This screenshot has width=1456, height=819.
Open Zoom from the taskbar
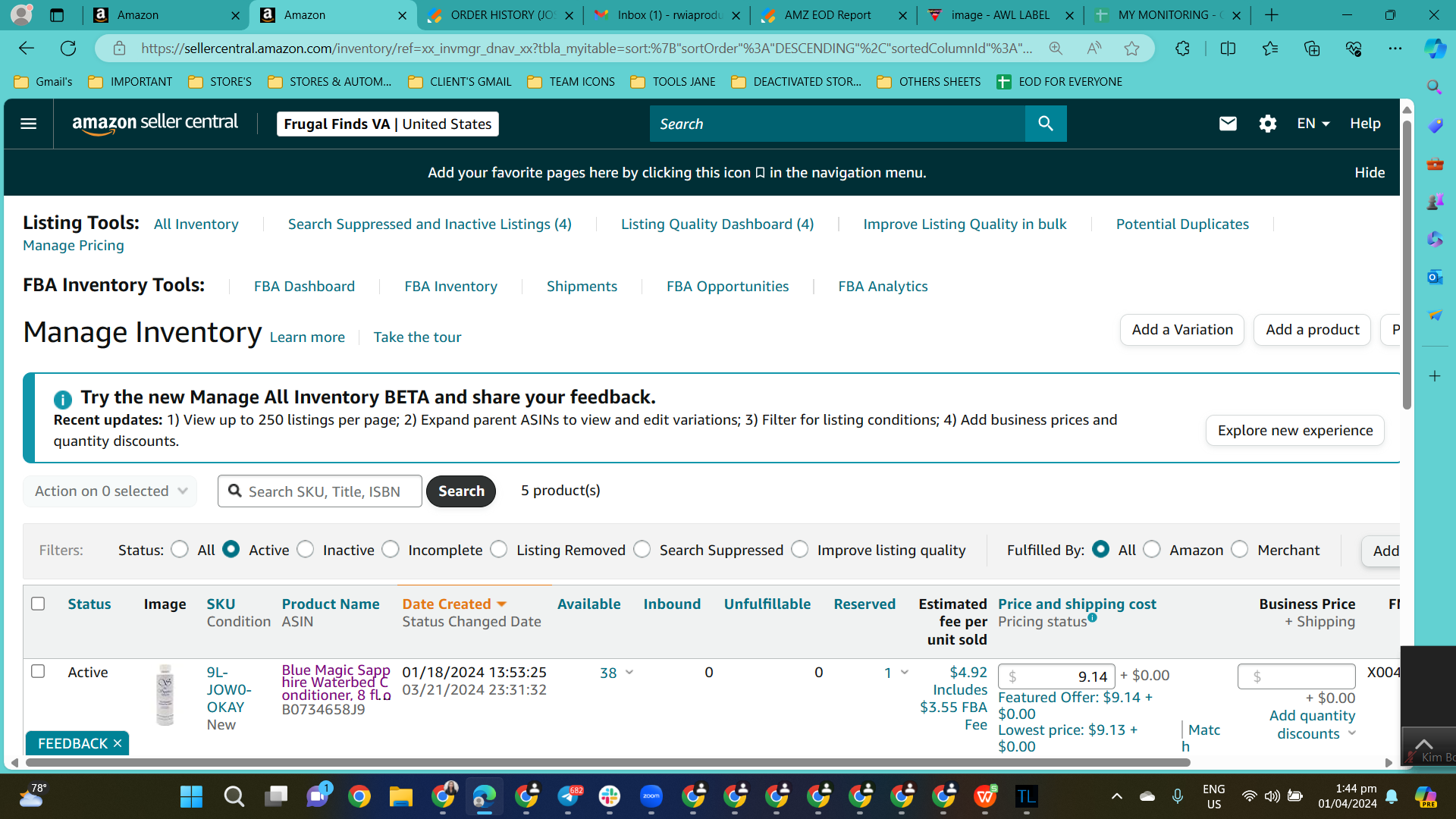(x=651, y=796)
